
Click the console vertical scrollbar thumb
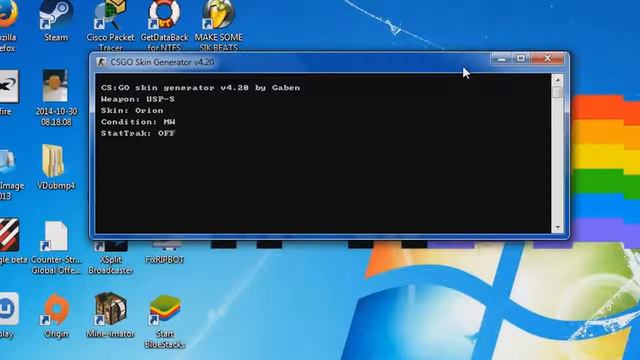[558, 92]
